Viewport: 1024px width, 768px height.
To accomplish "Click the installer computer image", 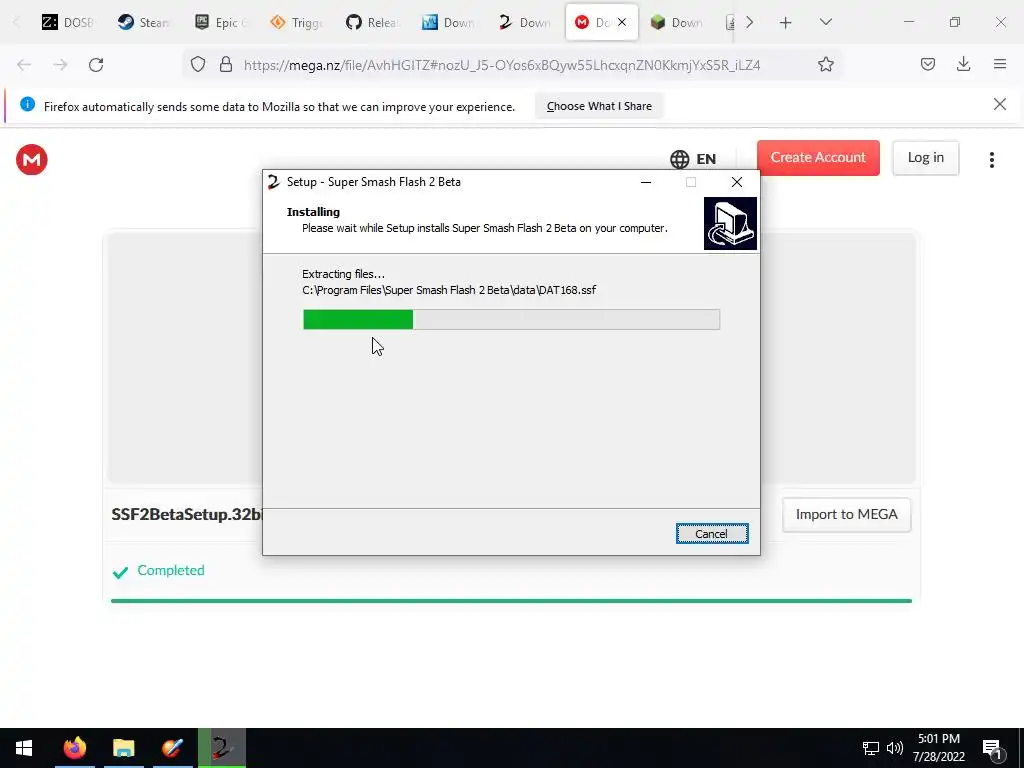I will click(730, 223).
